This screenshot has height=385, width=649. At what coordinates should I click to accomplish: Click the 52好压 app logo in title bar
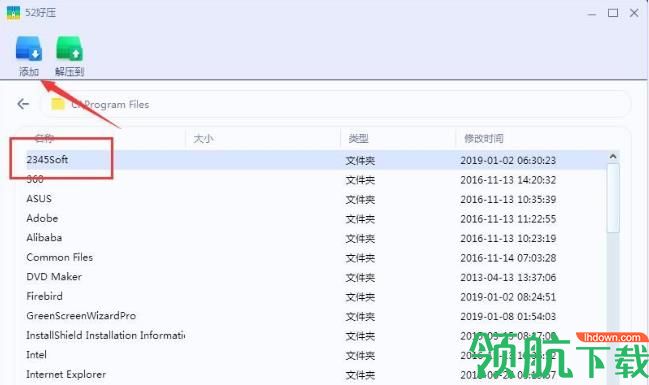click(13, 13)
